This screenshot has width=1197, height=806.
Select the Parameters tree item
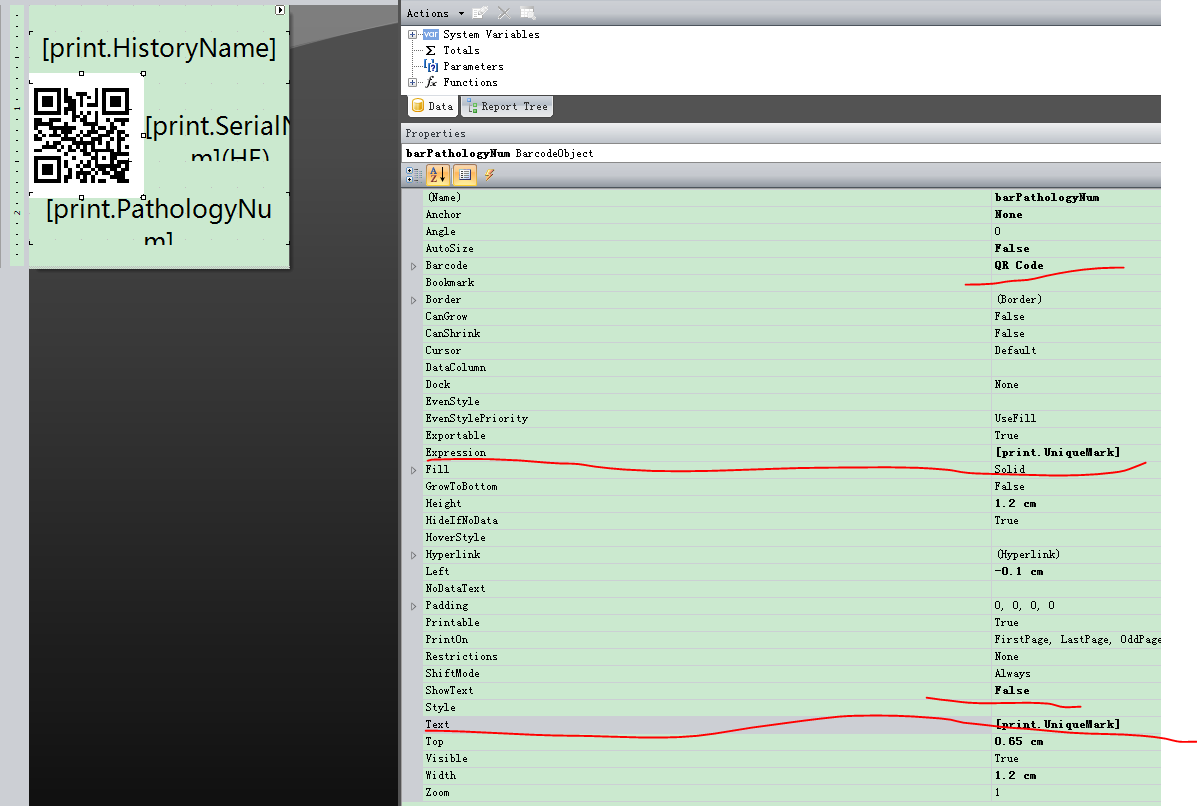pyautogui.click(x=473, y=66)
